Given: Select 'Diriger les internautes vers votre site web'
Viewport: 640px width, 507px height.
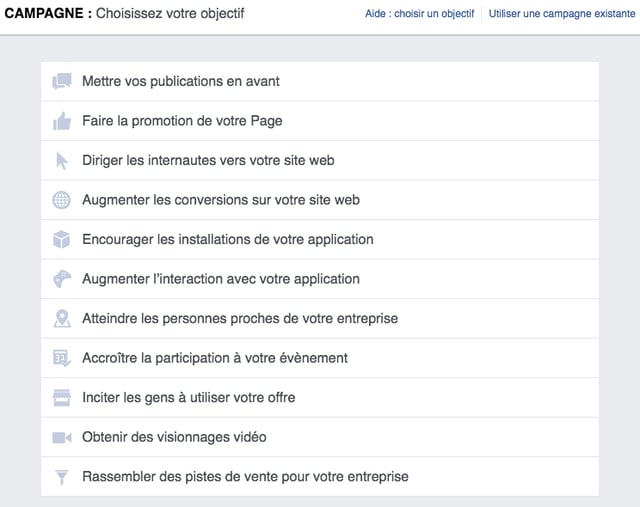Looking at the screenshot, I should tap(208, 161).
